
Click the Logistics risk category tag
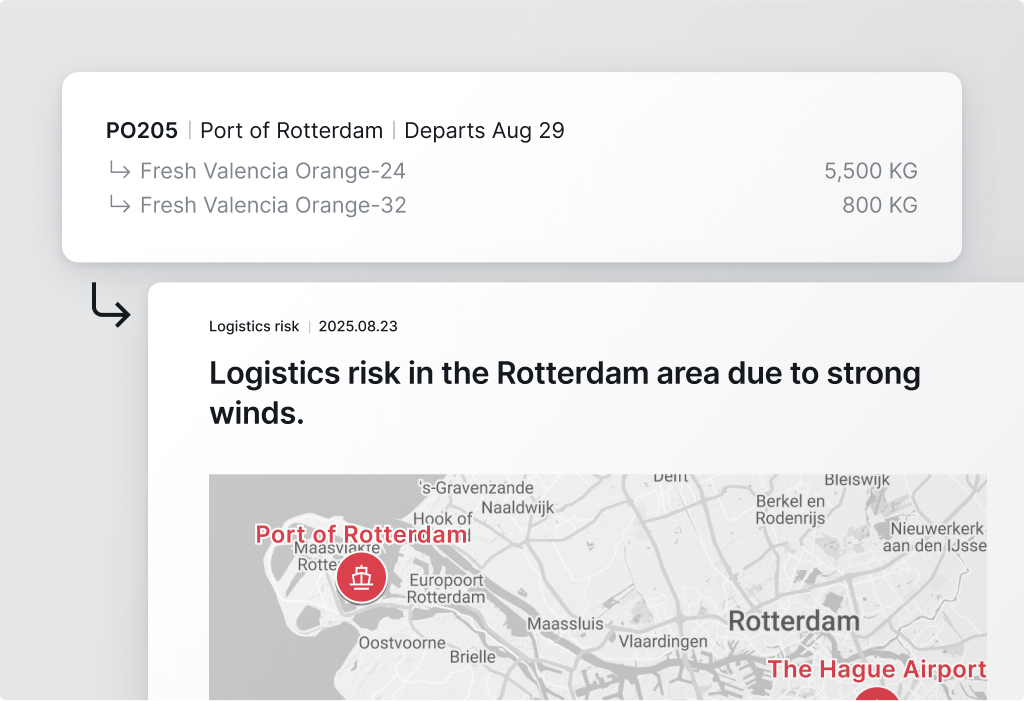pyautogui.click(x=254, y=326)
